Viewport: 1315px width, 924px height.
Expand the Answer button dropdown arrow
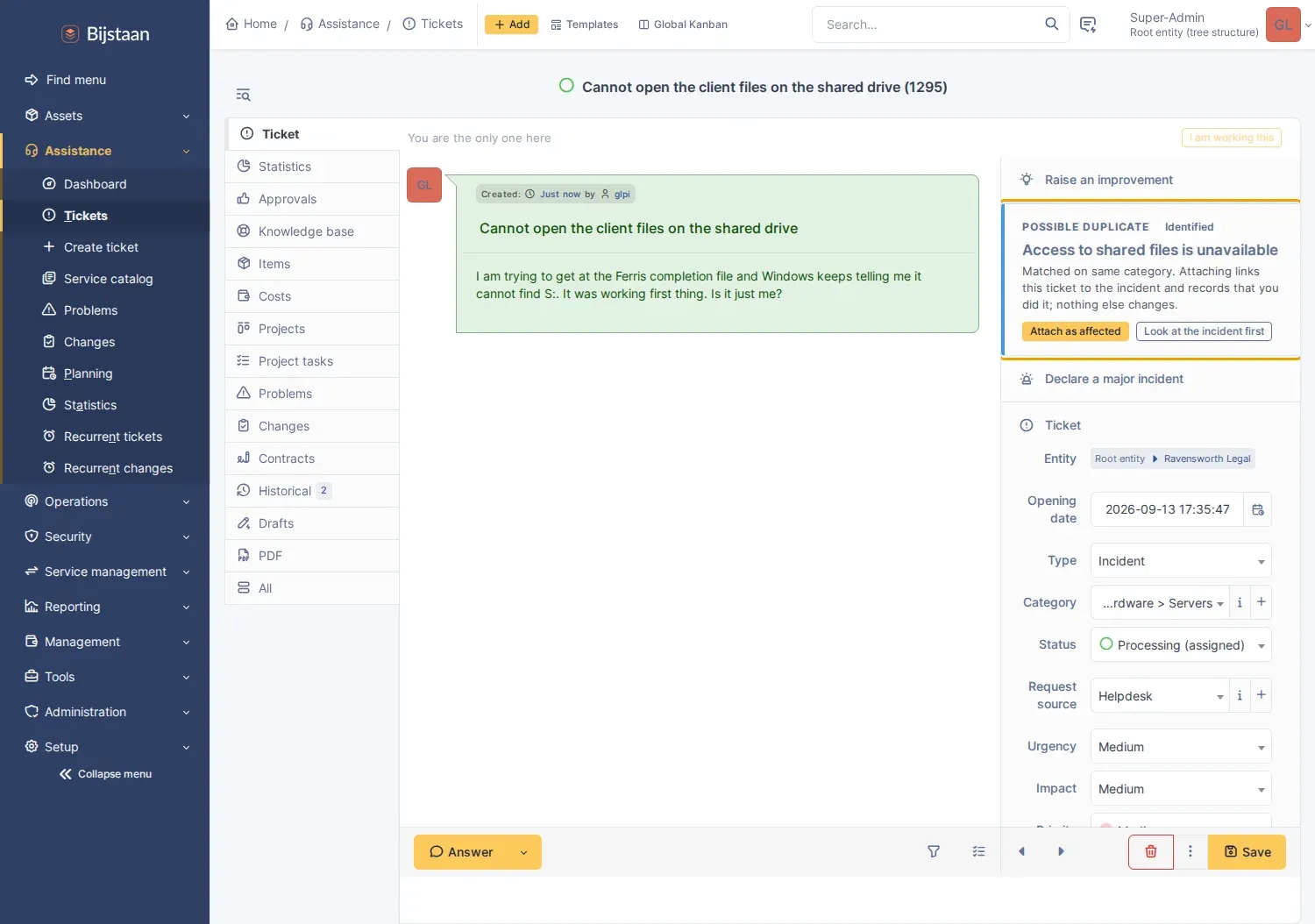[523, 852]
